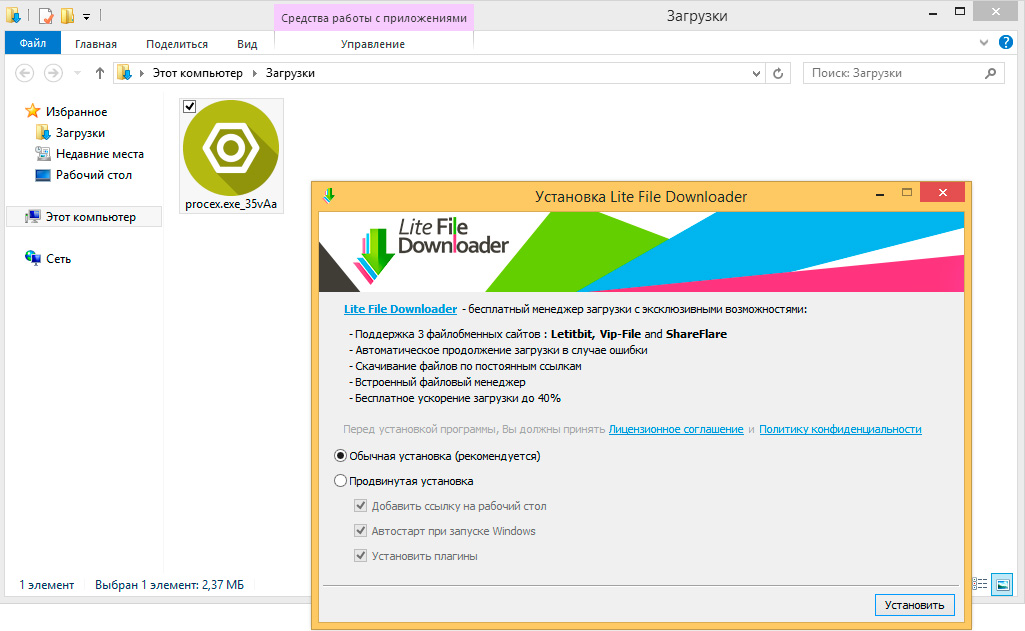
Task: Click the Explorer system icon in title bar
Action: (13, 15)
